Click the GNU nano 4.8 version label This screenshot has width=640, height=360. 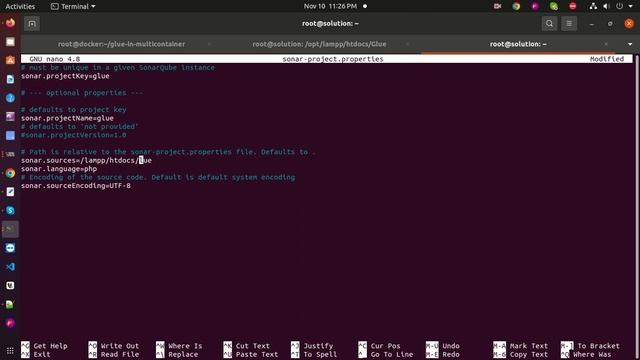click(55, 59)
